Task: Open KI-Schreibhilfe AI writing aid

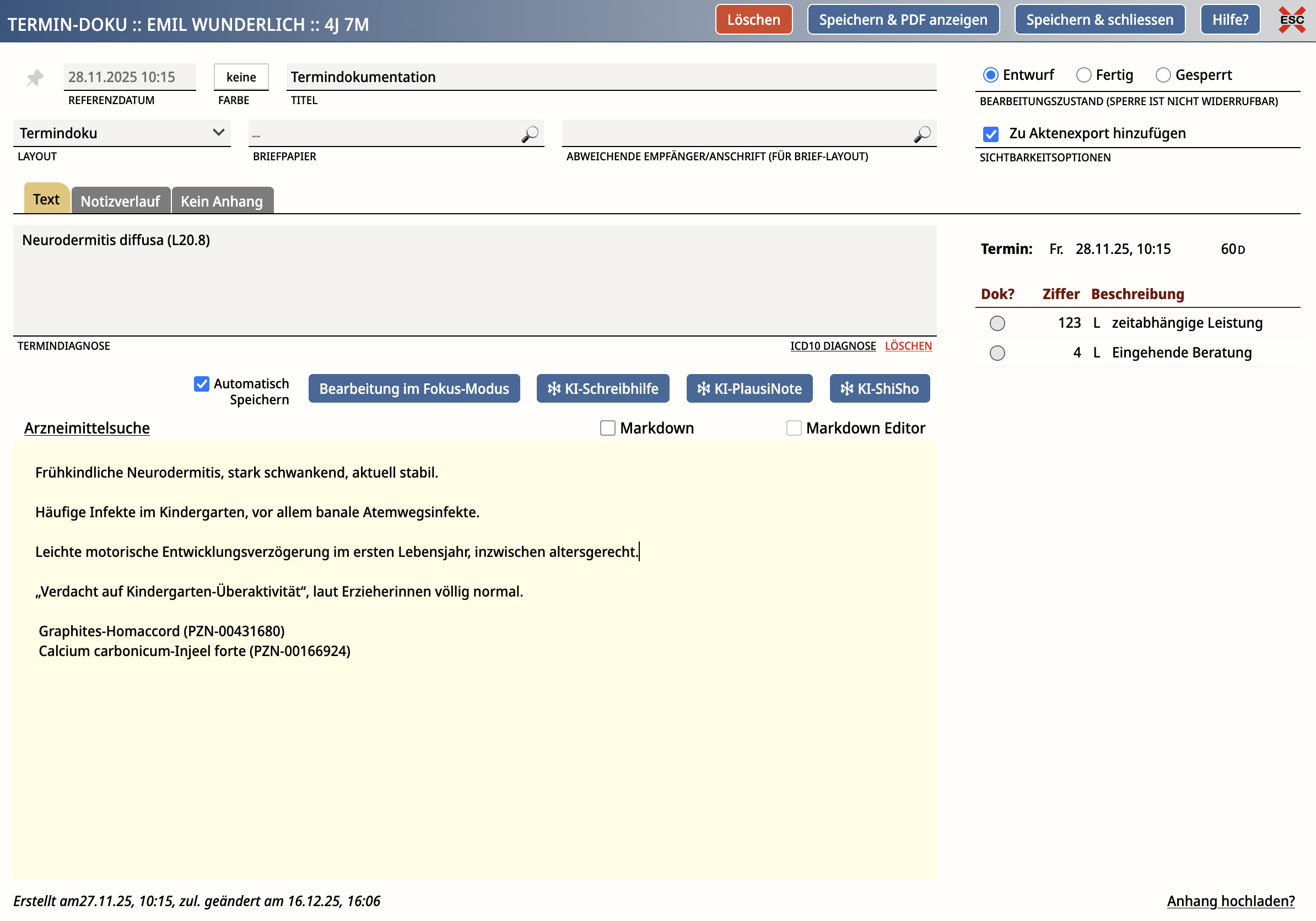Action: point(602,389)
